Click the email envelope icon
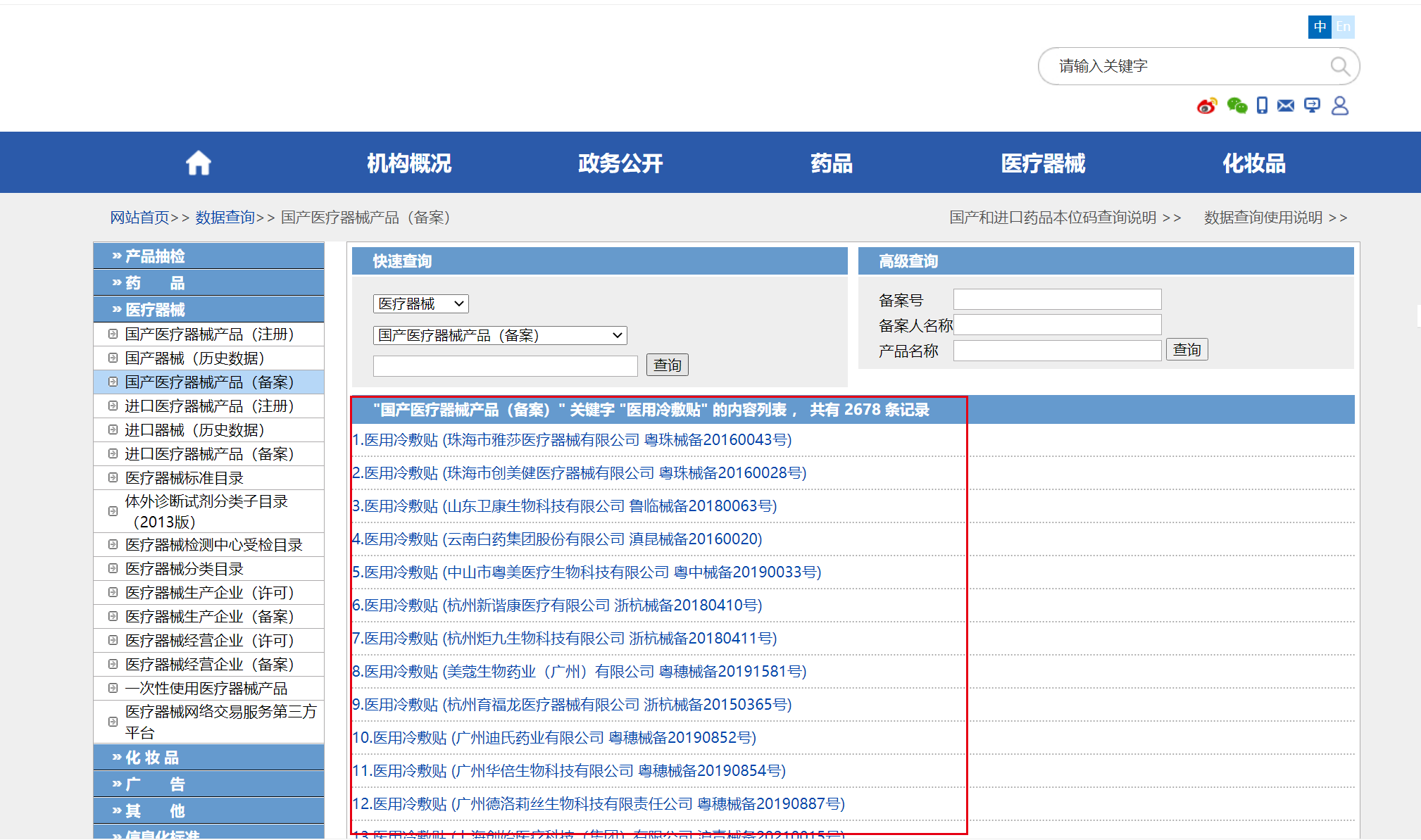The image size is (1421, 840). click(x=1286, y=106)
